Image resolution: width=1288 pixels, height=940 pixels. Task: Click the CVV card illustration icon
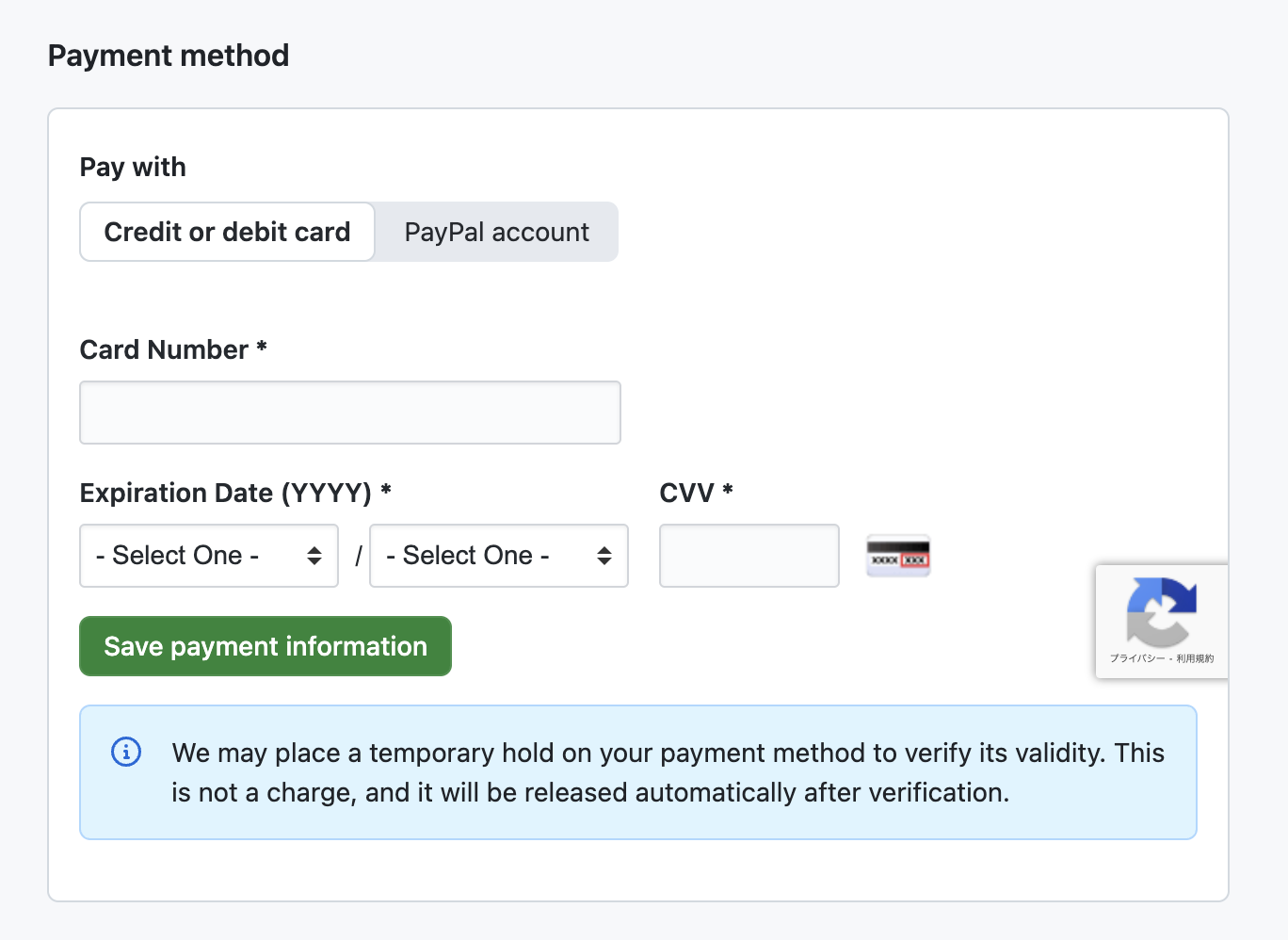(x=898, y=556)
